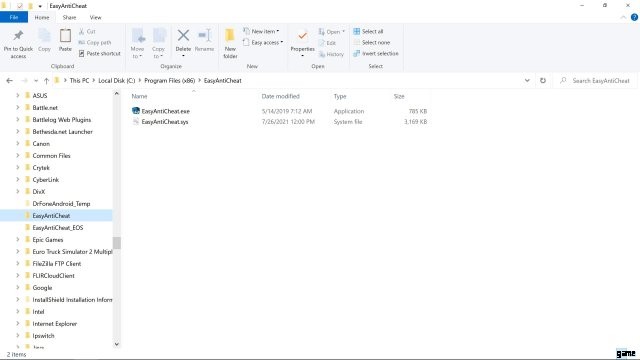Select the EasyAntiCheat.exe file icon

point(136,111)
